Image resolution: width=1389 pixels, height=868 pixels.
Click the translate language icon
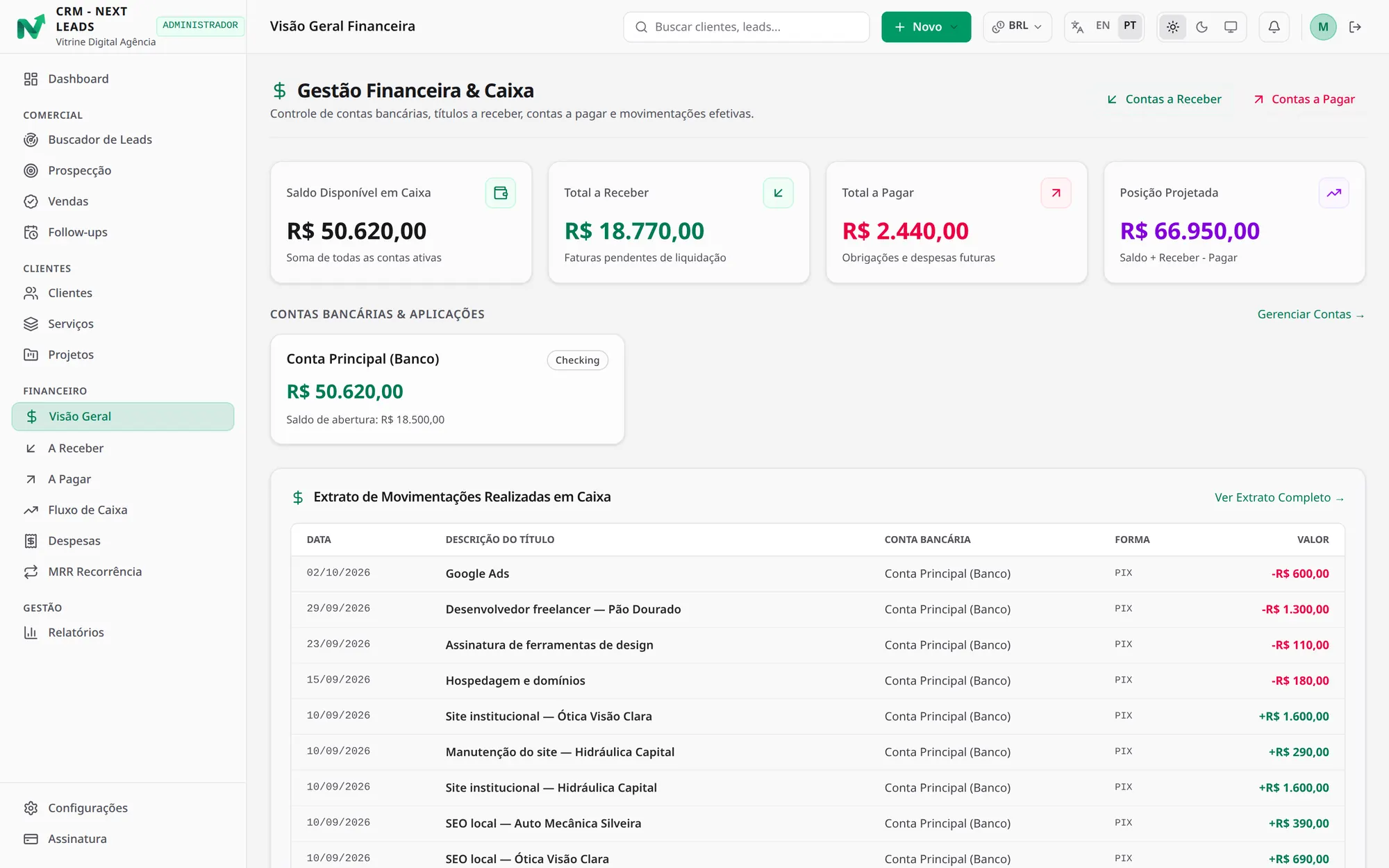1077,27
